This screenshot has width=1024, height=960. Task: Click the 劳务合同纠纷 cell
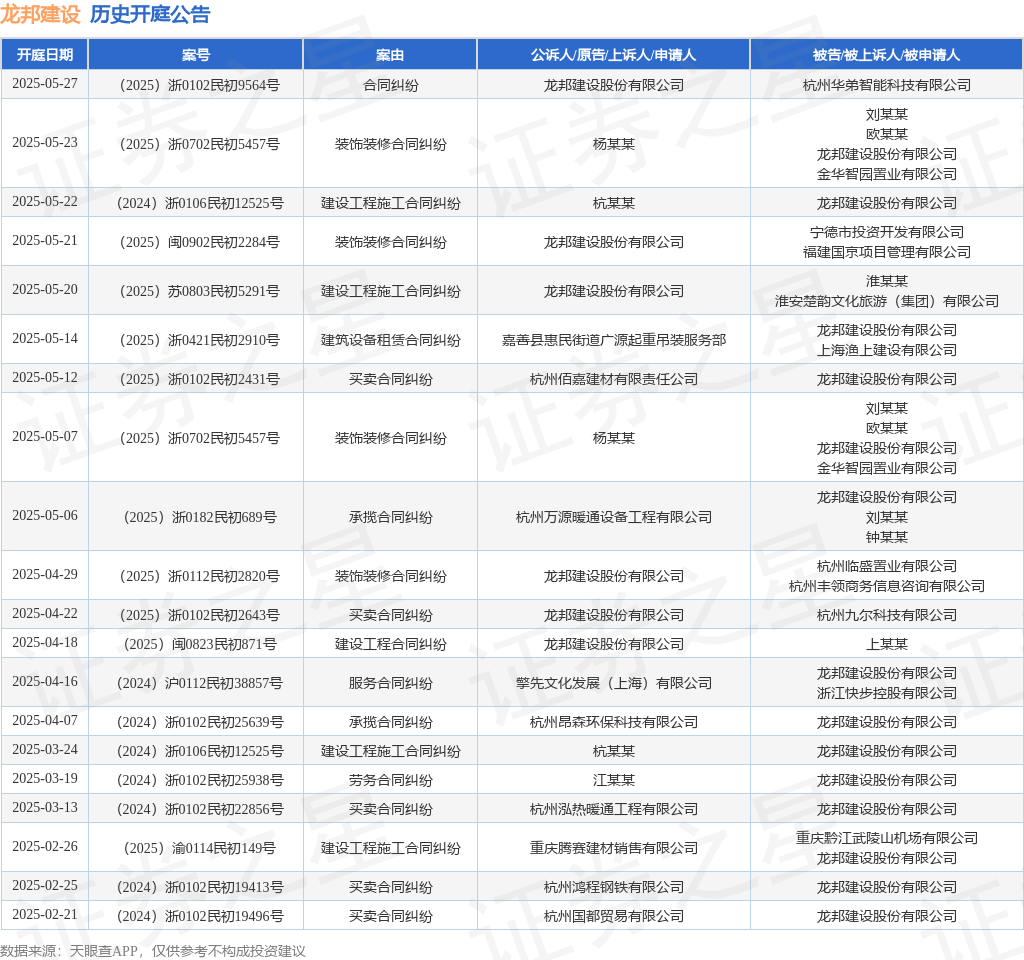391,780
